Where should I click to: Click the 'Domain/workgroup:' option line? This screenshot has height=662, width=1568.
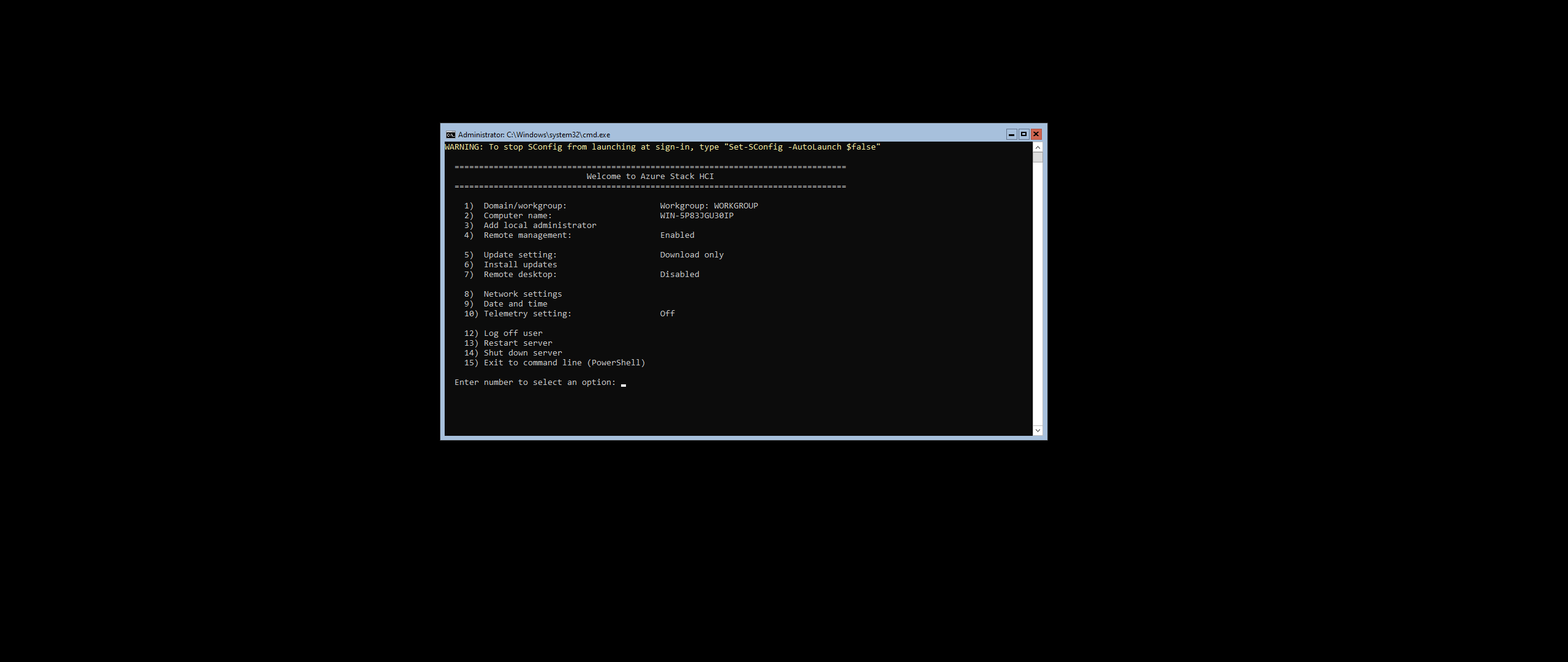pos(515,206)
